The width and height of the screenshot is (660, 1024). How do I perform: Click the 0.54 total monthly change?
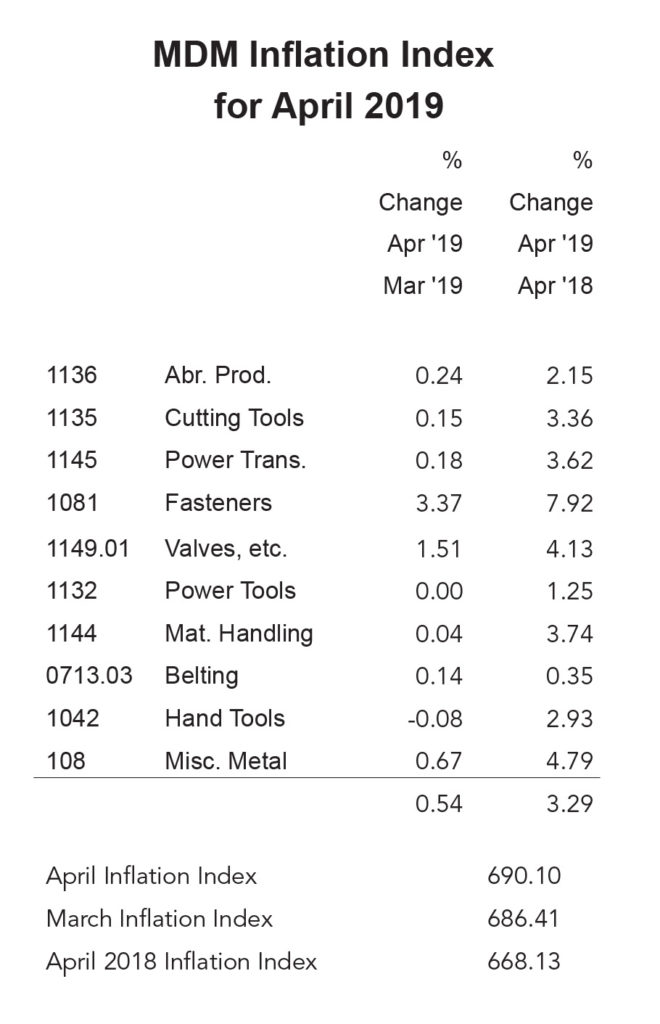[x=439, y=803]
